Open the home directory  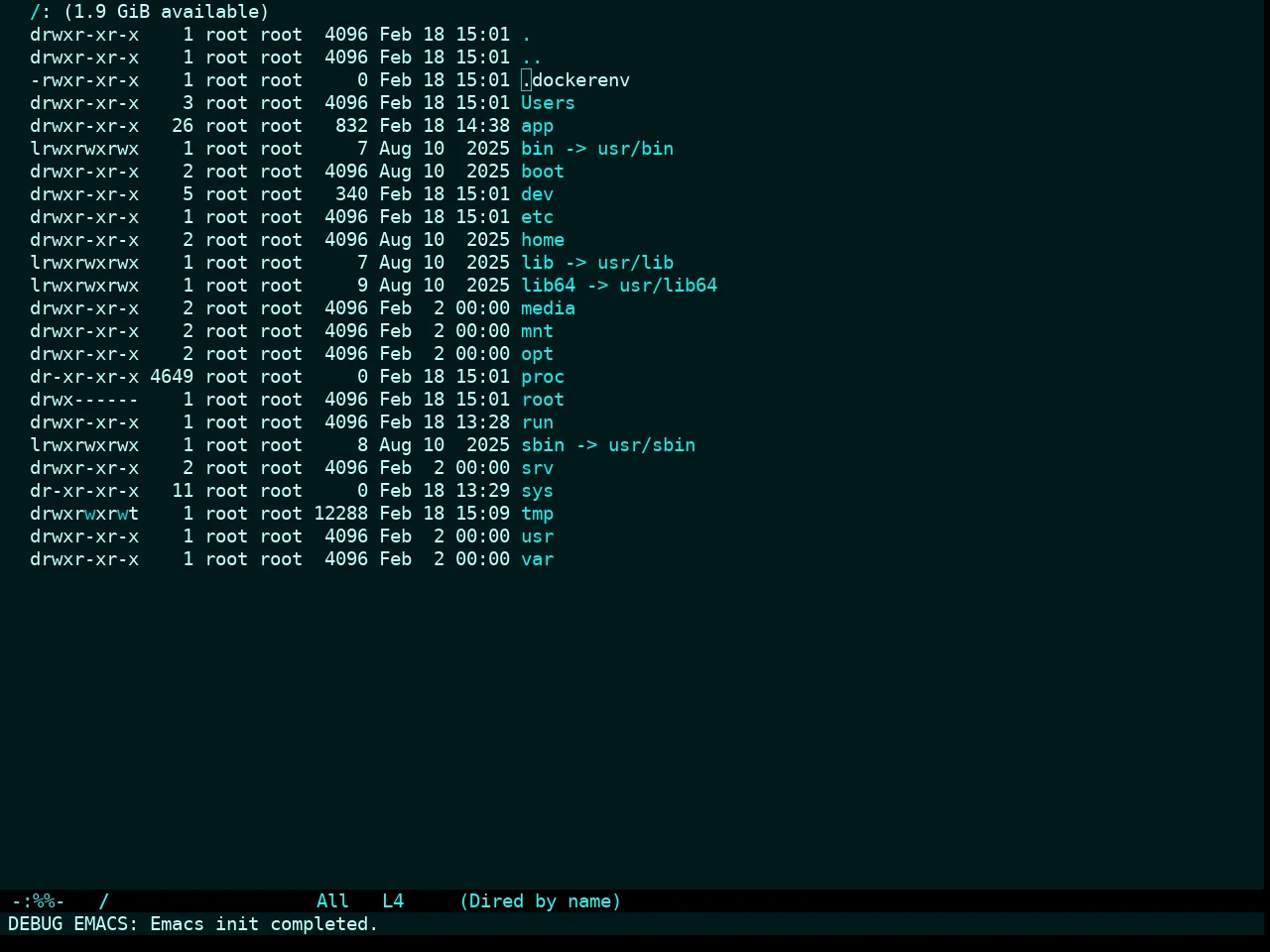pyautogui.click(x=543, y=240)
